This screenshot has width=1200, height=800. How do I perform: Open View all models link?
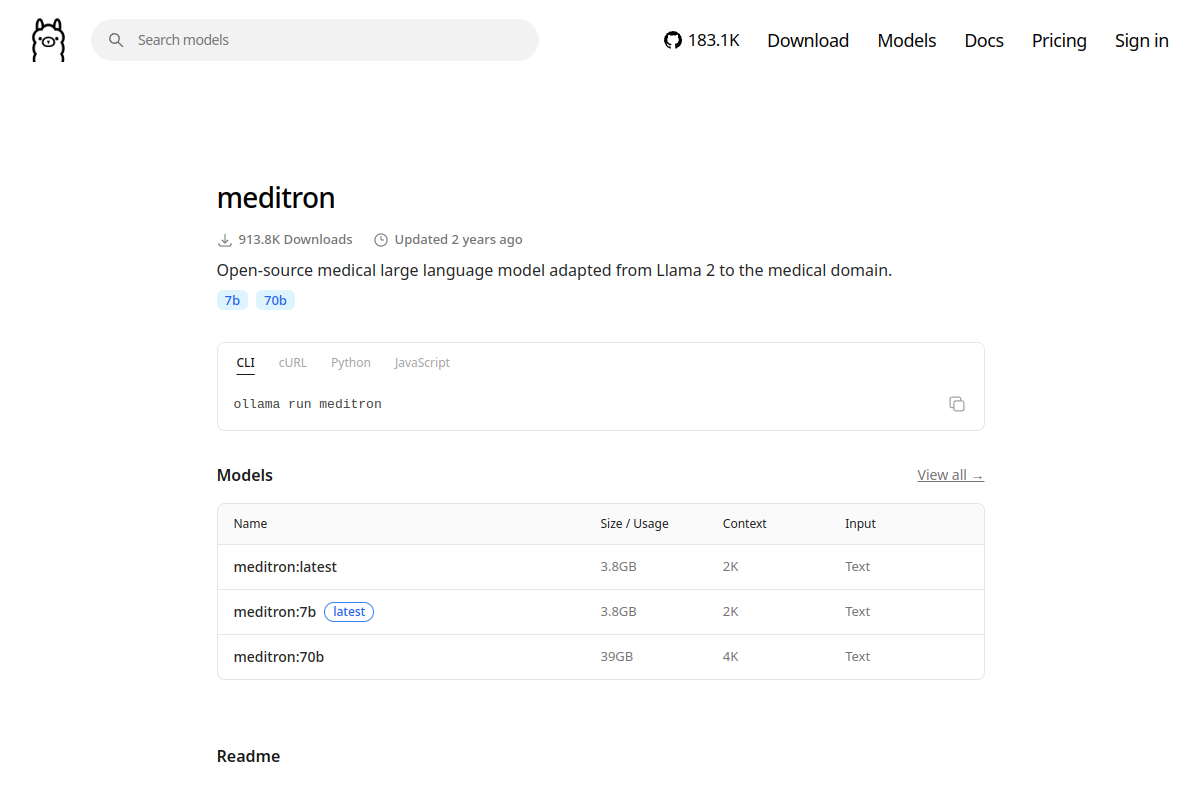[950, 475]
